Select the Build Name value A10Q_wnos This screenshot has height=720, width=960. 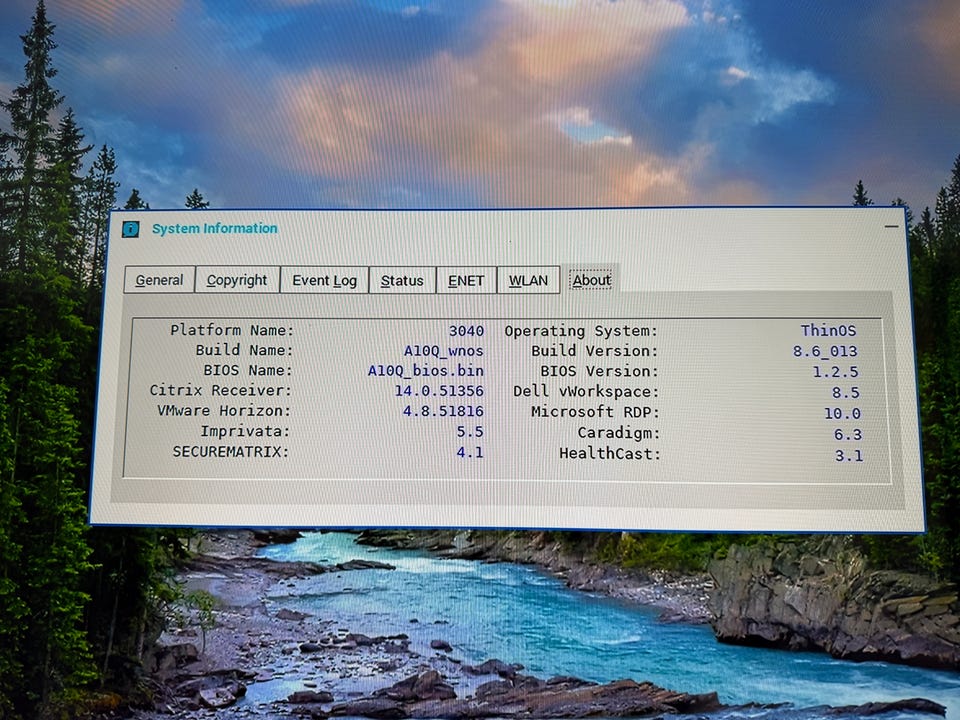443,351
